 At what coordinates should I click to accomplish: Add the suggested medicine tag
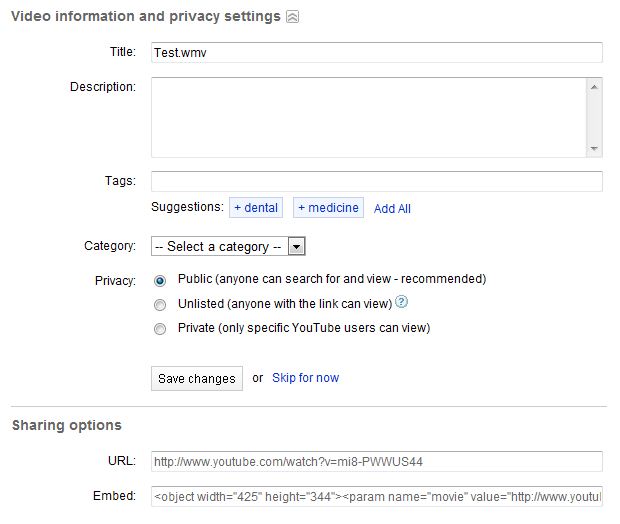[x=328, y=208]
